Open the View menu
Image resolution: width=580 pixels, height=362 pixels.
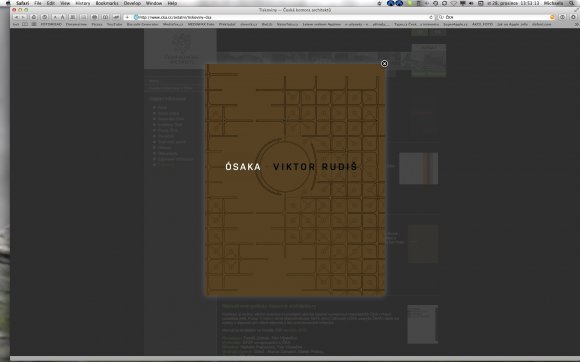tap(65, 3)
